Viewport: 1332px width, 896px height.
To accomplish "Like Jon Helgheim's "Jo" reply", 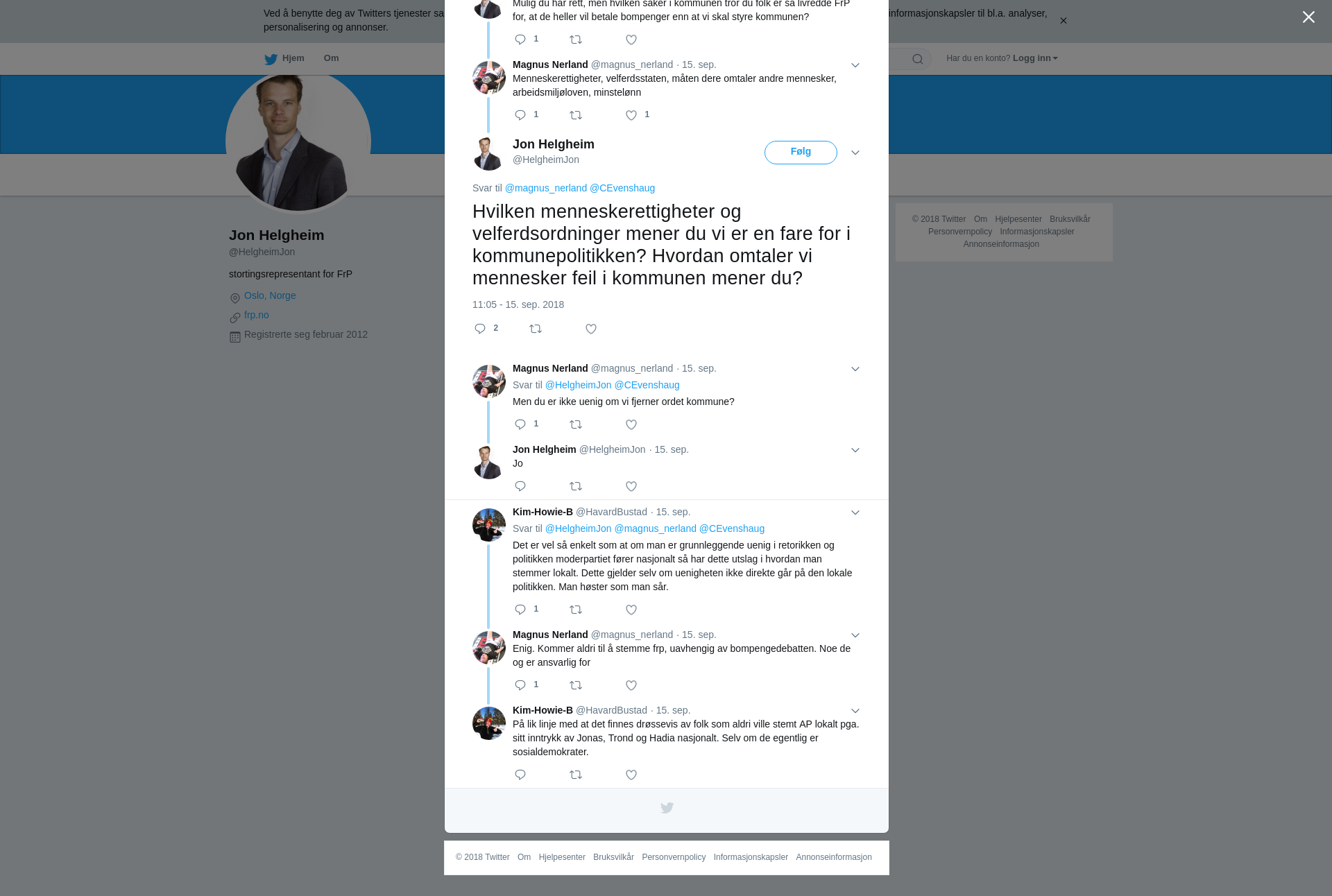I will click(x=631, y=486).
